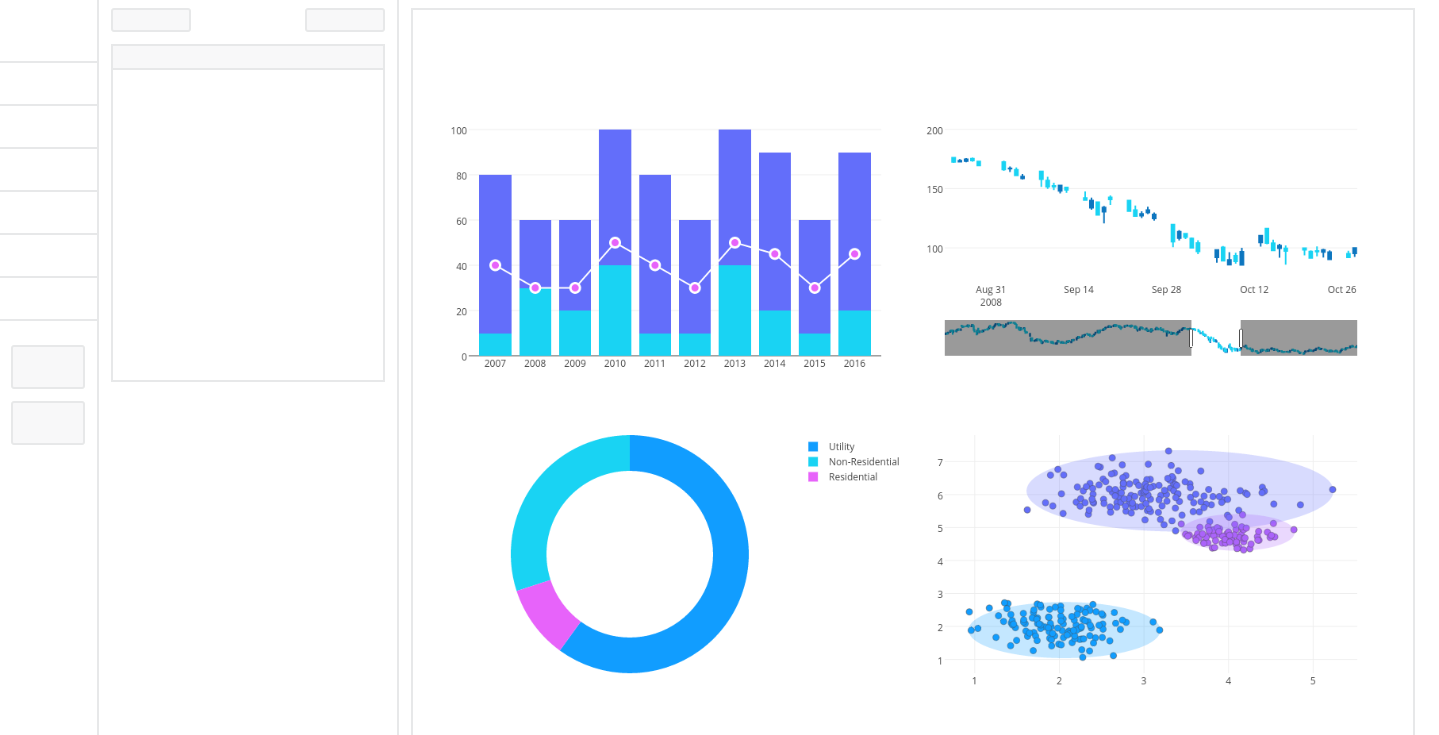The height and width of the screenshot is (735, 1439).
Task: Click the empty list header above the white panel
Action: click(x=247, y=56)
